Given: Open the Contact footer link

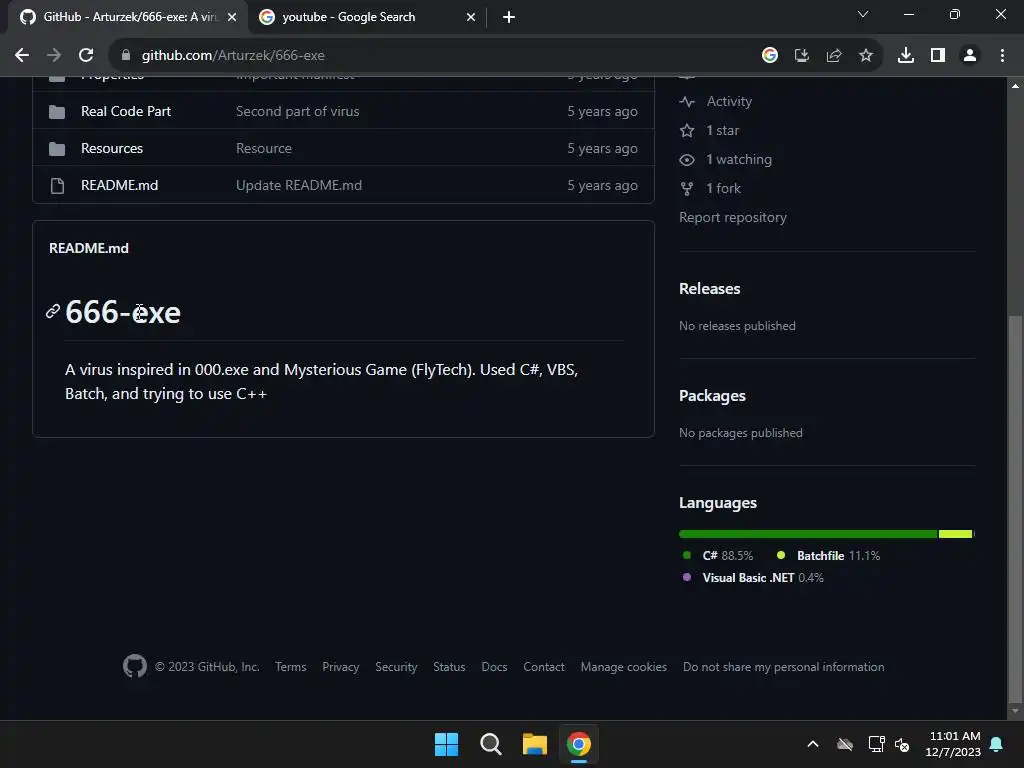Looking at the screenshot, I should [x=543, y=667].
